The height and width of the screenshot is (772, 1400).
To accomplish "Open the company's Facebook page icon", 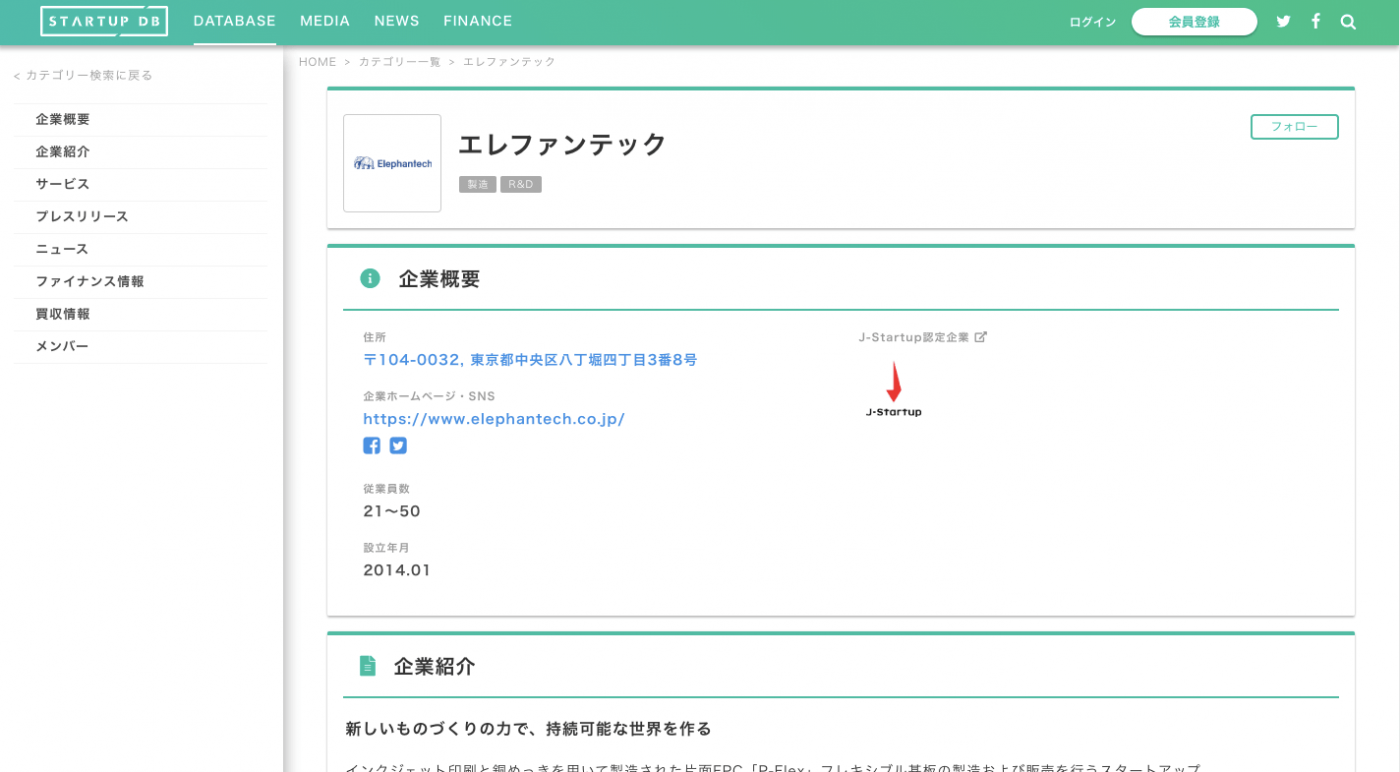I will pyautogui.click(x=372, y=446).
